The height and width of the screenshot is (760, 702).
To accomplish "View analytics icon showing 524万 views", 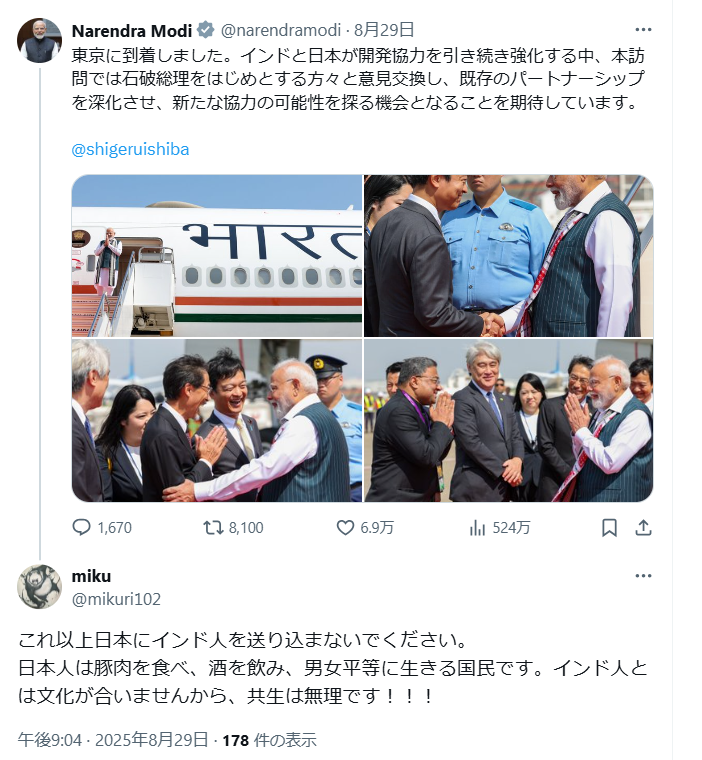I will pos(477,527).
